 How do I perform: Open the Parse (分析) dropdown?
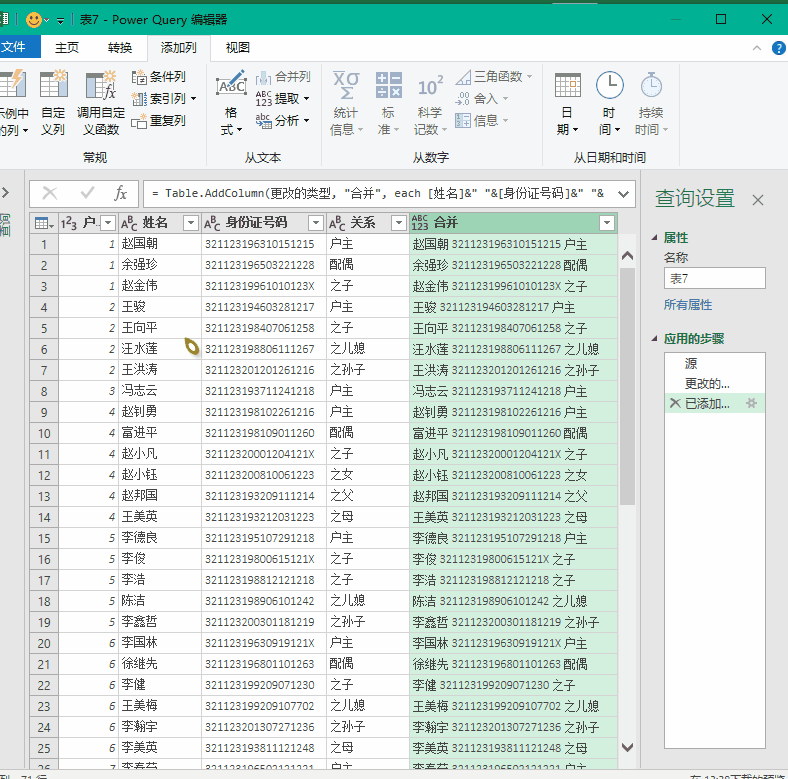coord(282,121)
